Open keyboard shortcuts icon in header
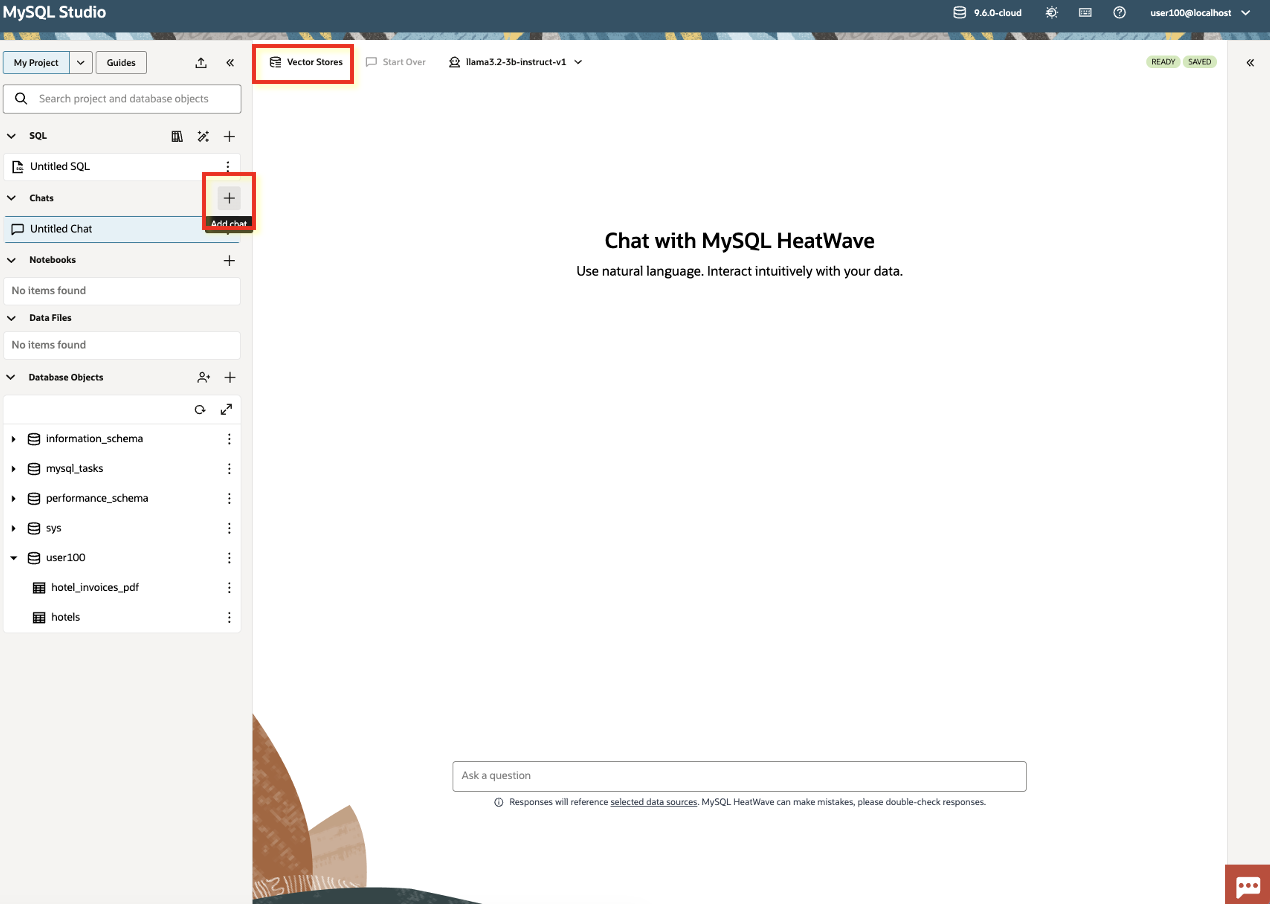 pos(1085,13)
